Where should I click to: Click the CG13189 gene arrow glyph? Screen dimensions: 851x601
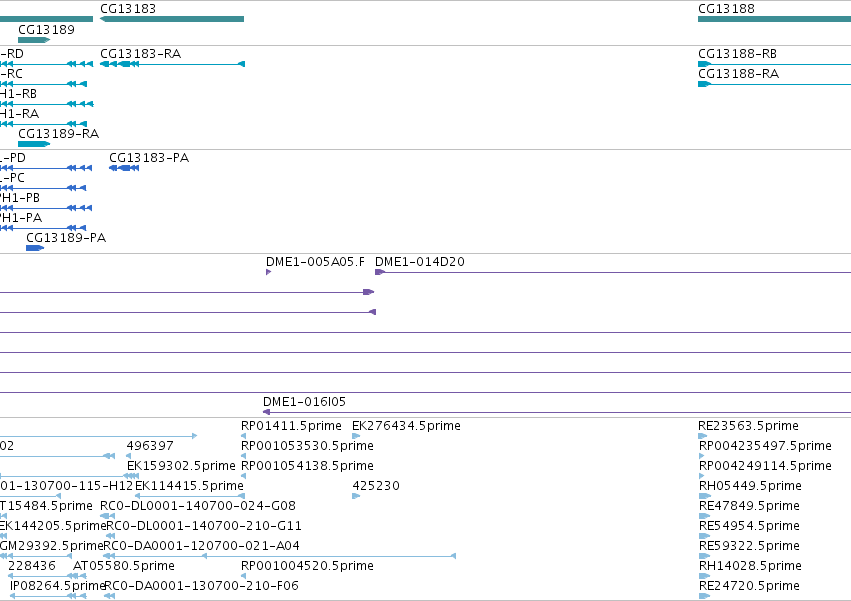click(34, 40)
